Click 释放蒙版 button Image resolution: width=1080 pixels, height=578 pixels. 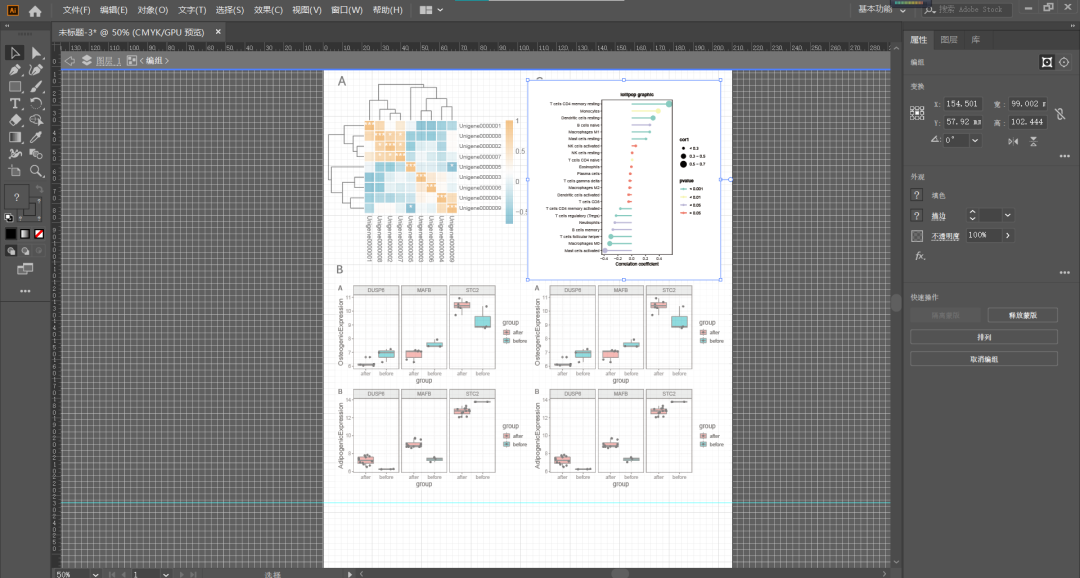pos(1022,316)
